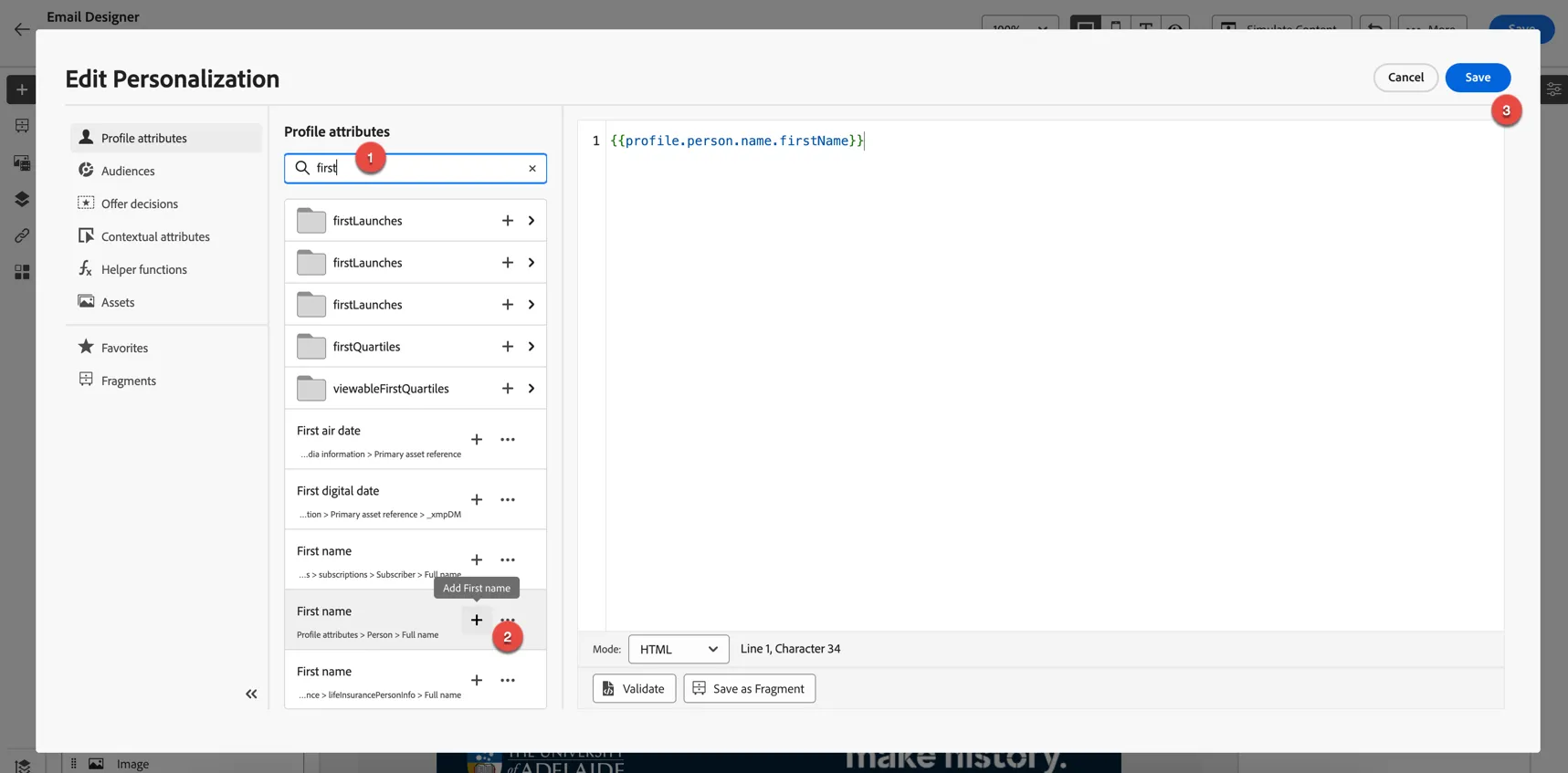Screen dimensions: 1568x773
Task: Click the plus icon in Email Designer sidebar
Action: 22,89
